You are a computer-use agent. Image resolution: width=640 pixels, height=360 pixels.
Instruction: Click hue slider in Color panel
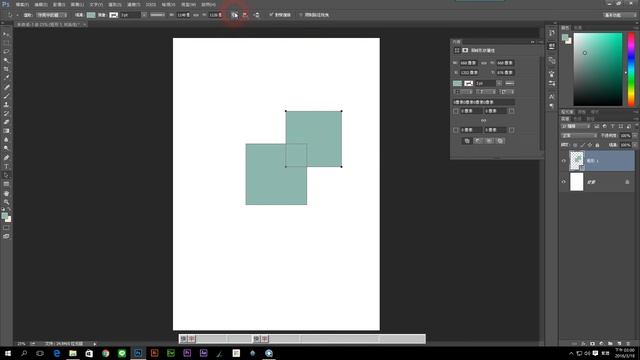(631, 69)
